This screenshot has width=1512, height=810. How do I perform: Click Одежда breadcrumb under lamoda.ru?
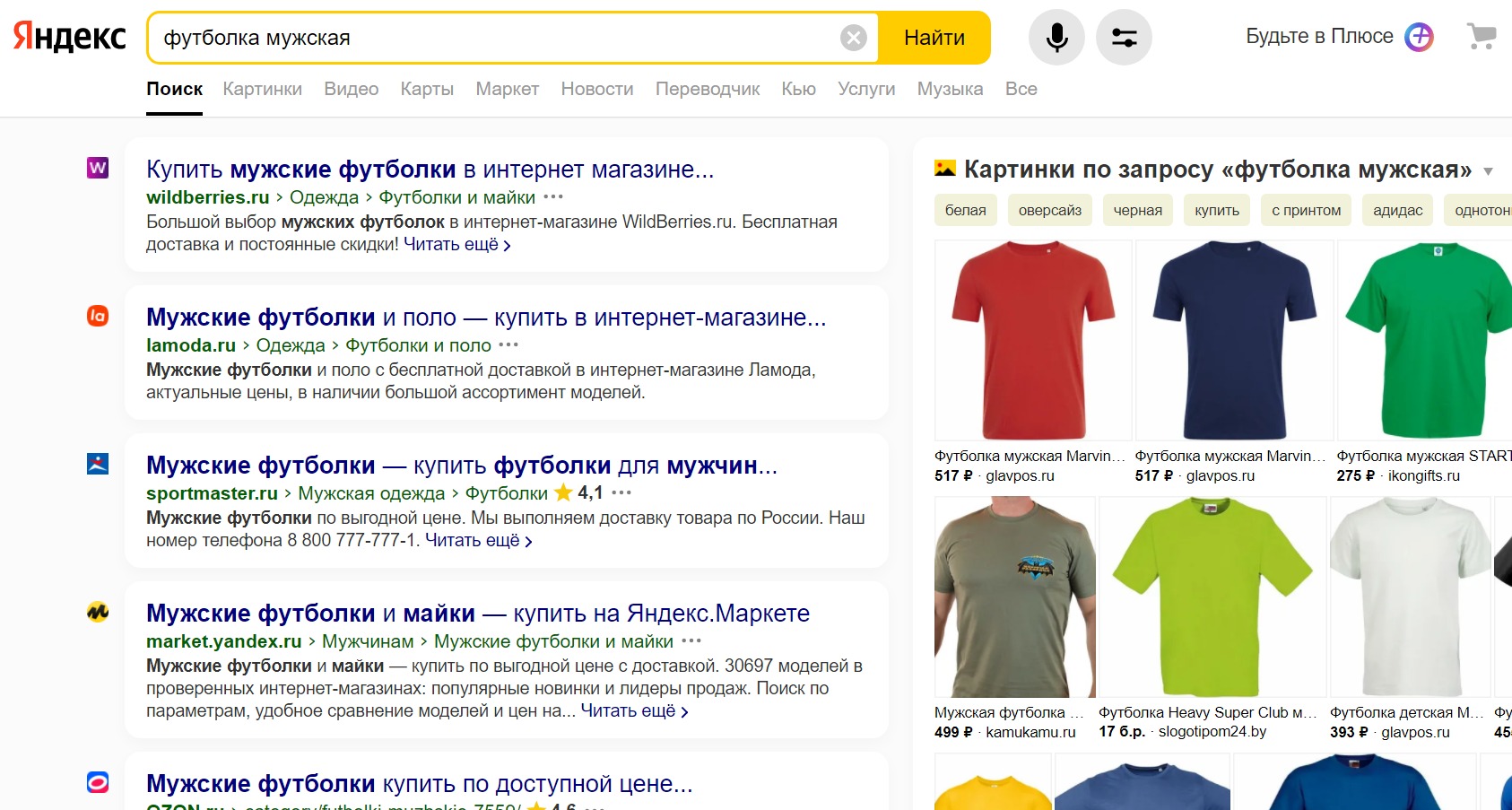(291, 345)
